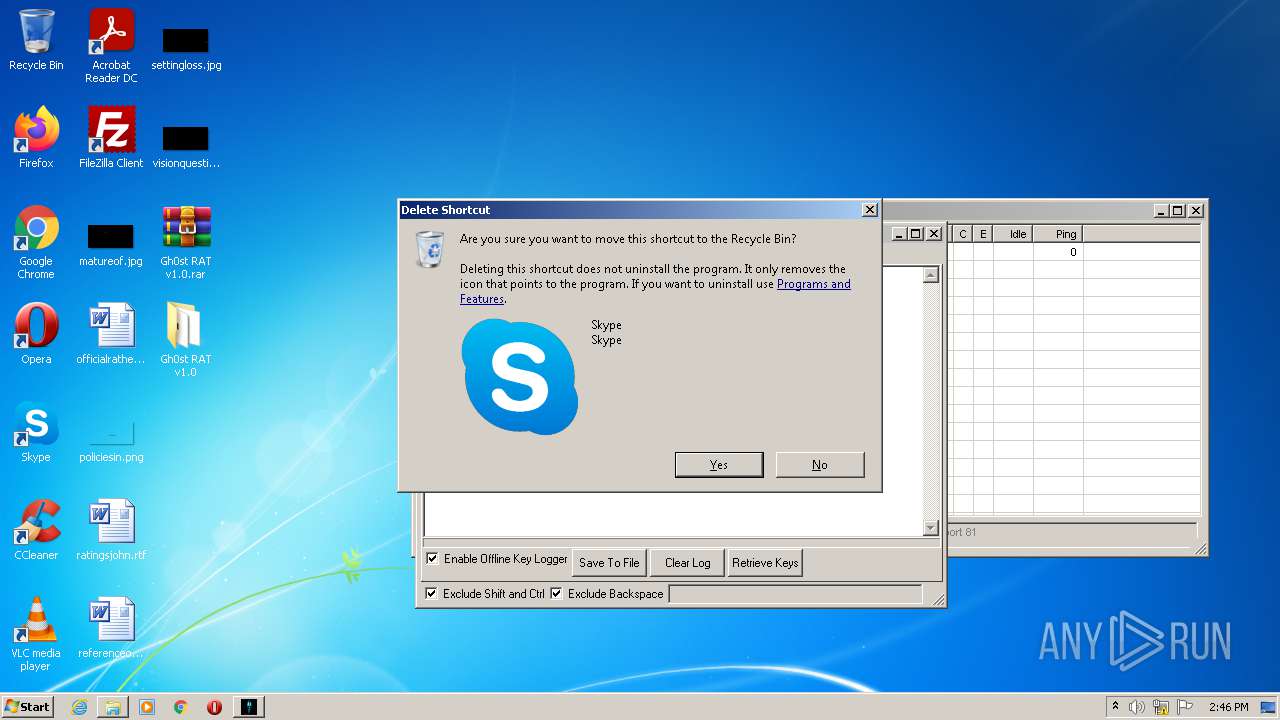Select the visionquesti... desktop file
The height and width of the screenshot is (720, 1280).
click(186, 146)
